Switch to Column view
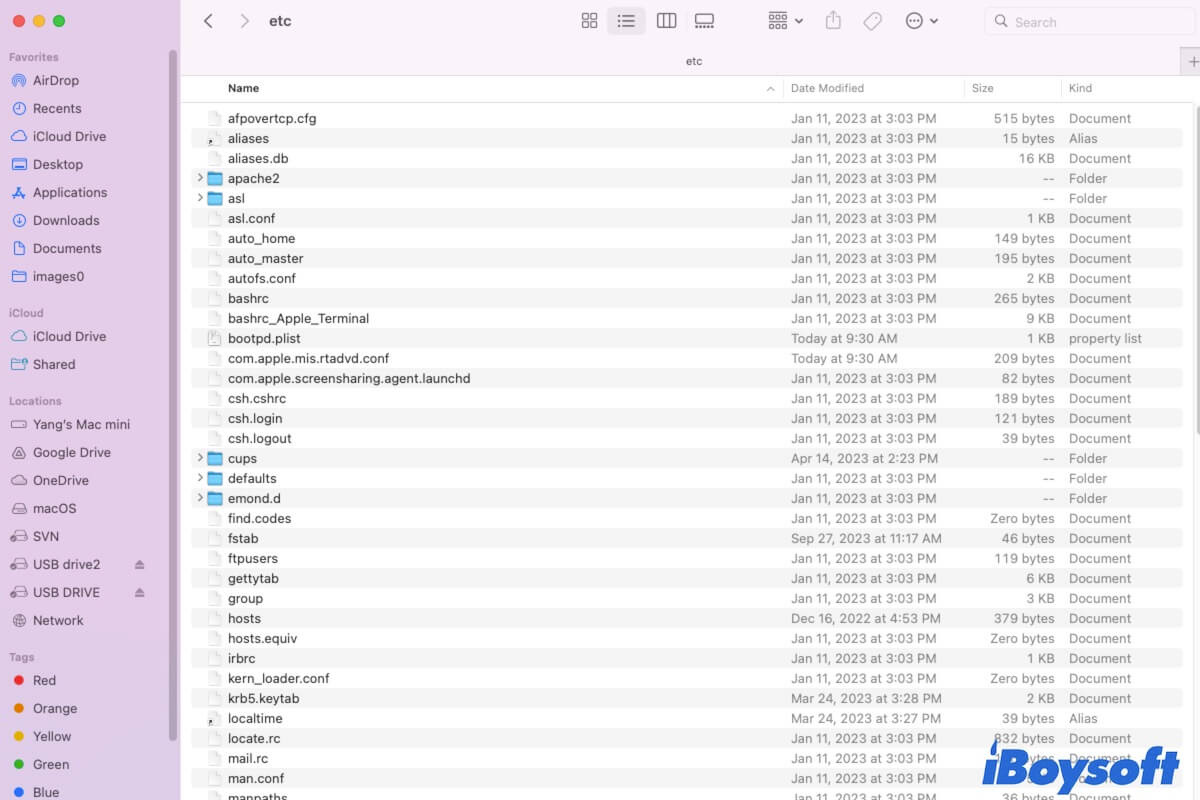The width and height of the screenshot is (1200, 800). 666,20
